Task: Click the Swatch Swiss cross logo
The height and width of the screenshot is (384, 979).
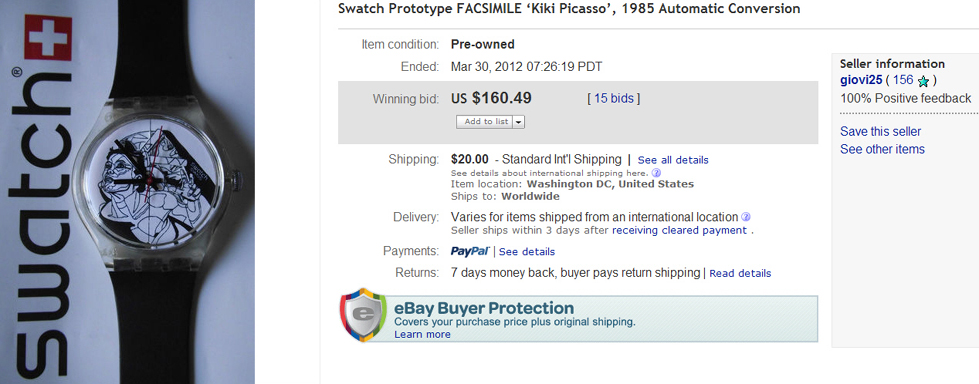Action: (48, 38)
